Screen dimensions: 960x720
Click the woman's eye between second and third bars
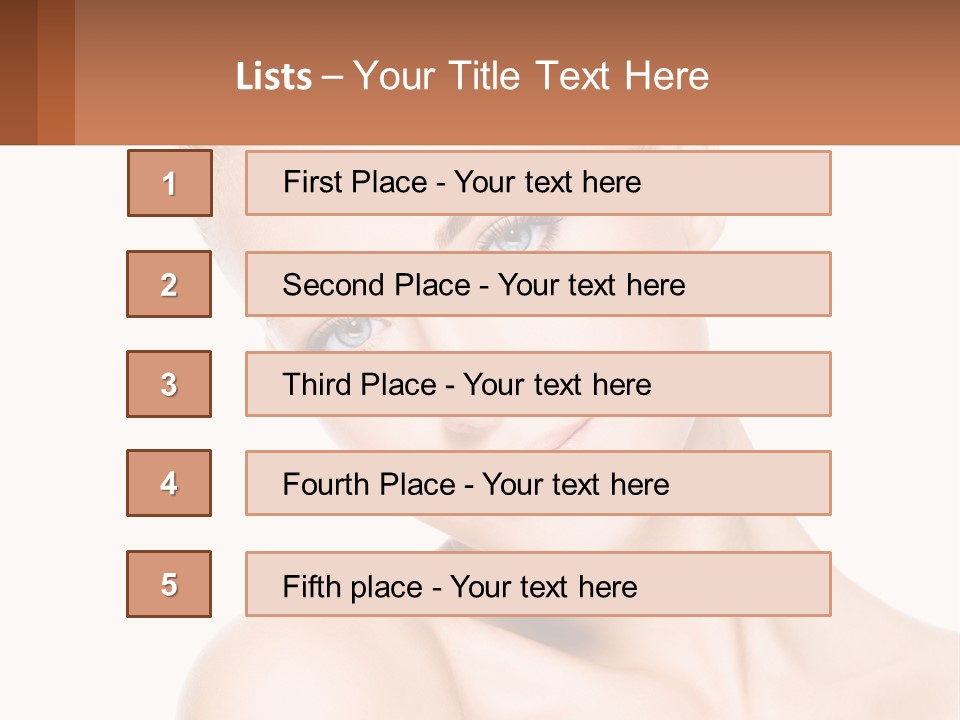click(x=350, y=332)
